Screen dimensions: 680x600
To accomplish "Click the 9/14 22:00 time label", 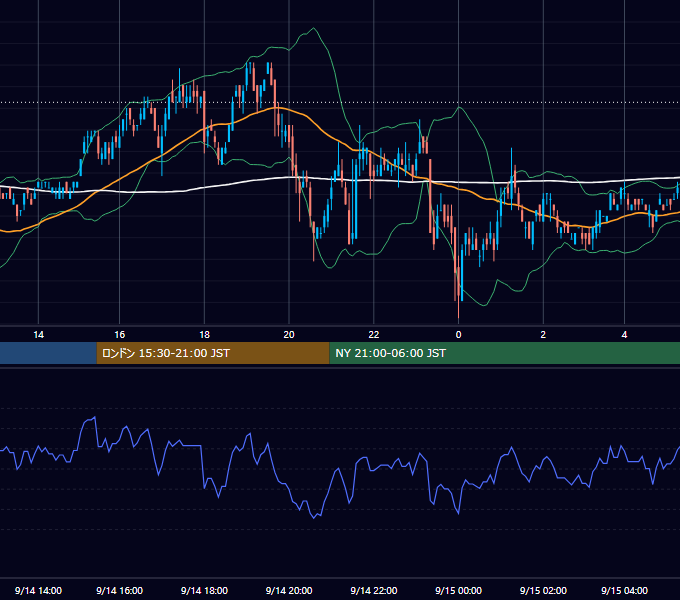I will (x=374, y=590).
